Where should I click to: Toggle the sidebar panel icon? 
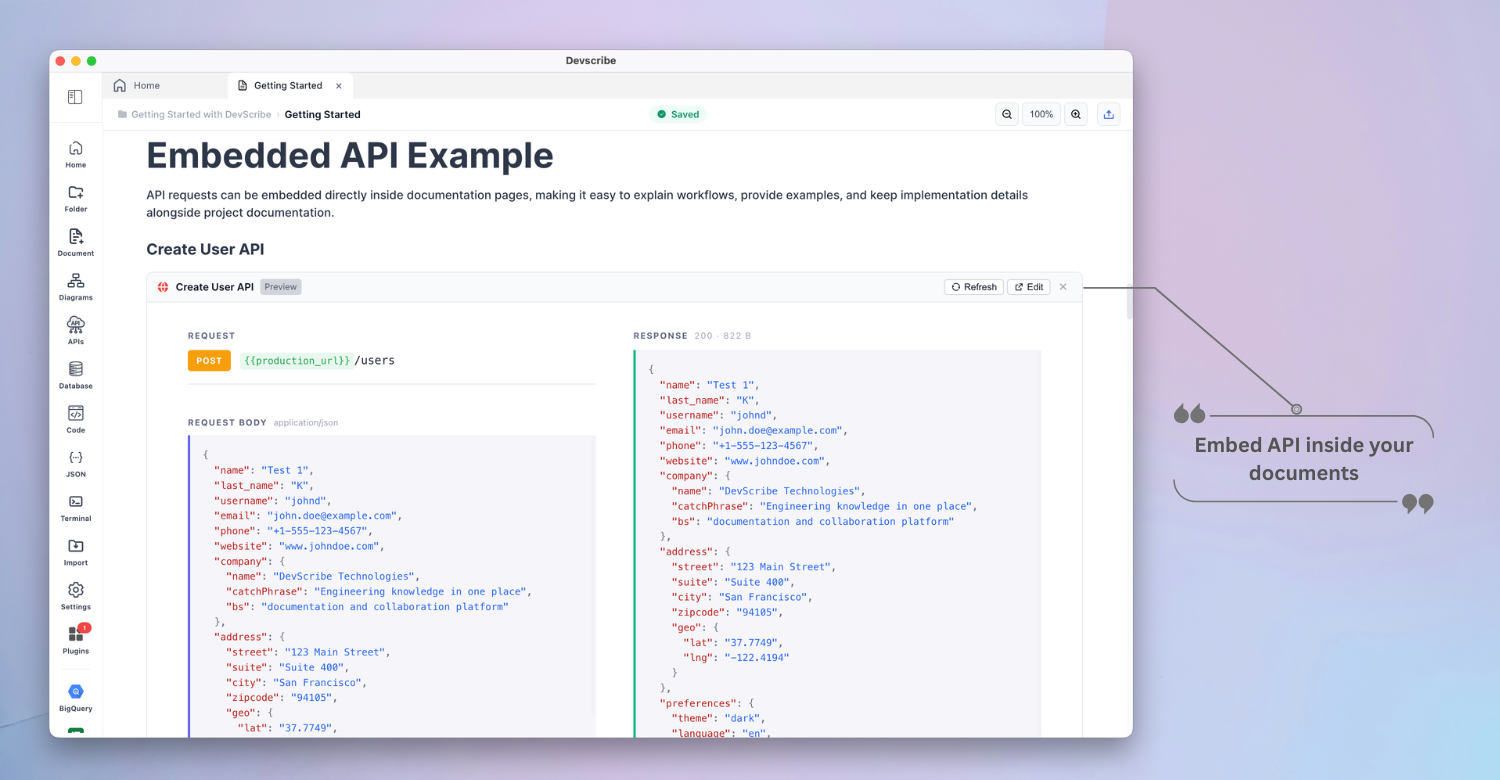pyautogui.click(x=75, y=97)
